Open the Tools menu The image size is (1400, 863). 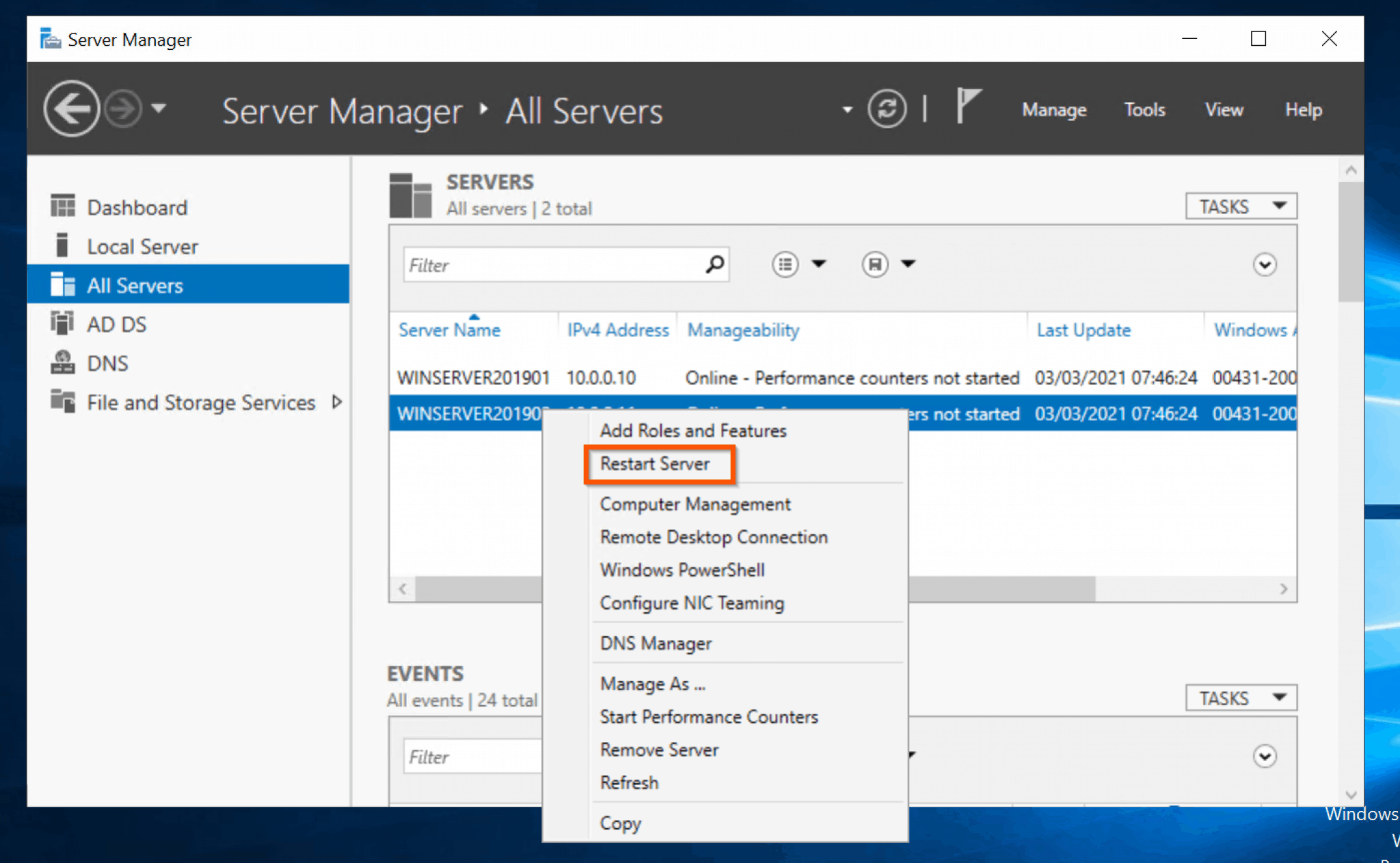point(1144,109)
